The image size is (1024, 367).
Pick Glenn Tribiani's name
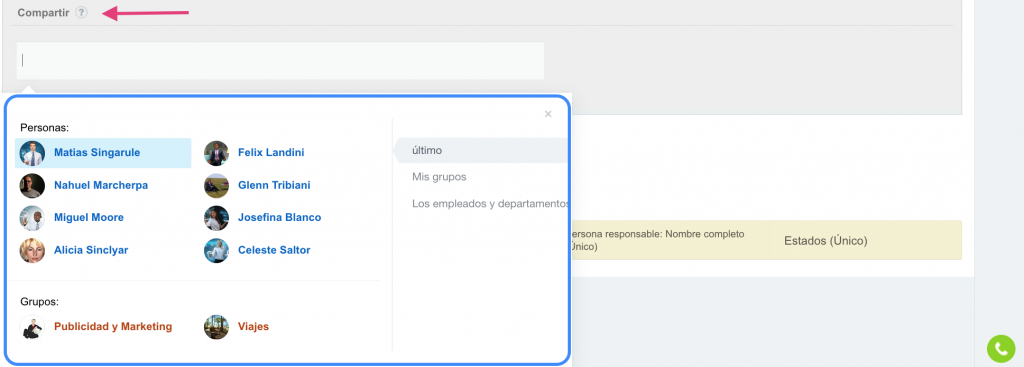274,185
